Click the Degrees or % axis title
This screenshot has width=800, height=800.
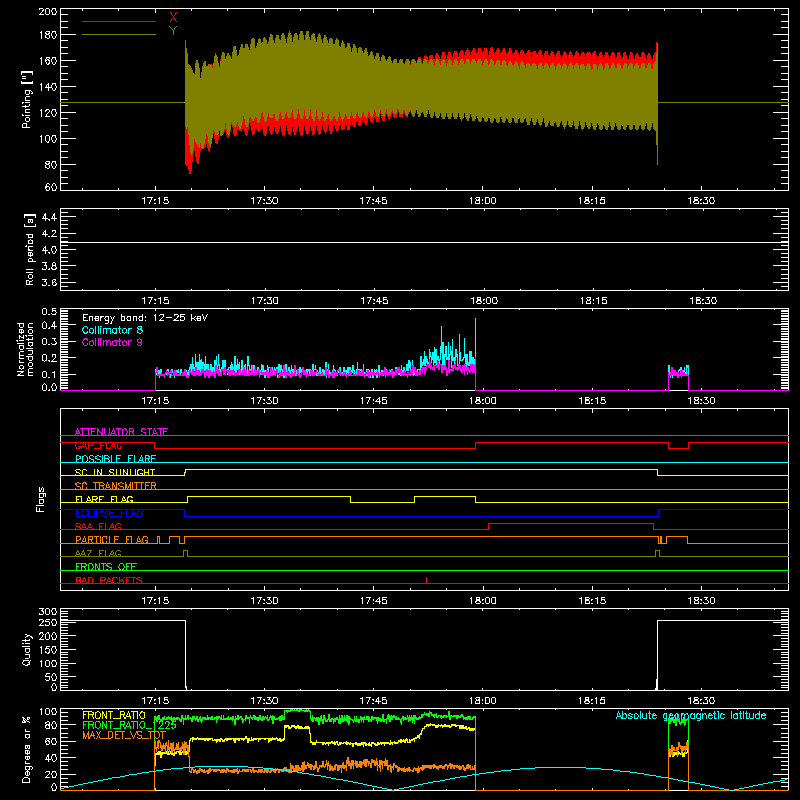(27, 749)
